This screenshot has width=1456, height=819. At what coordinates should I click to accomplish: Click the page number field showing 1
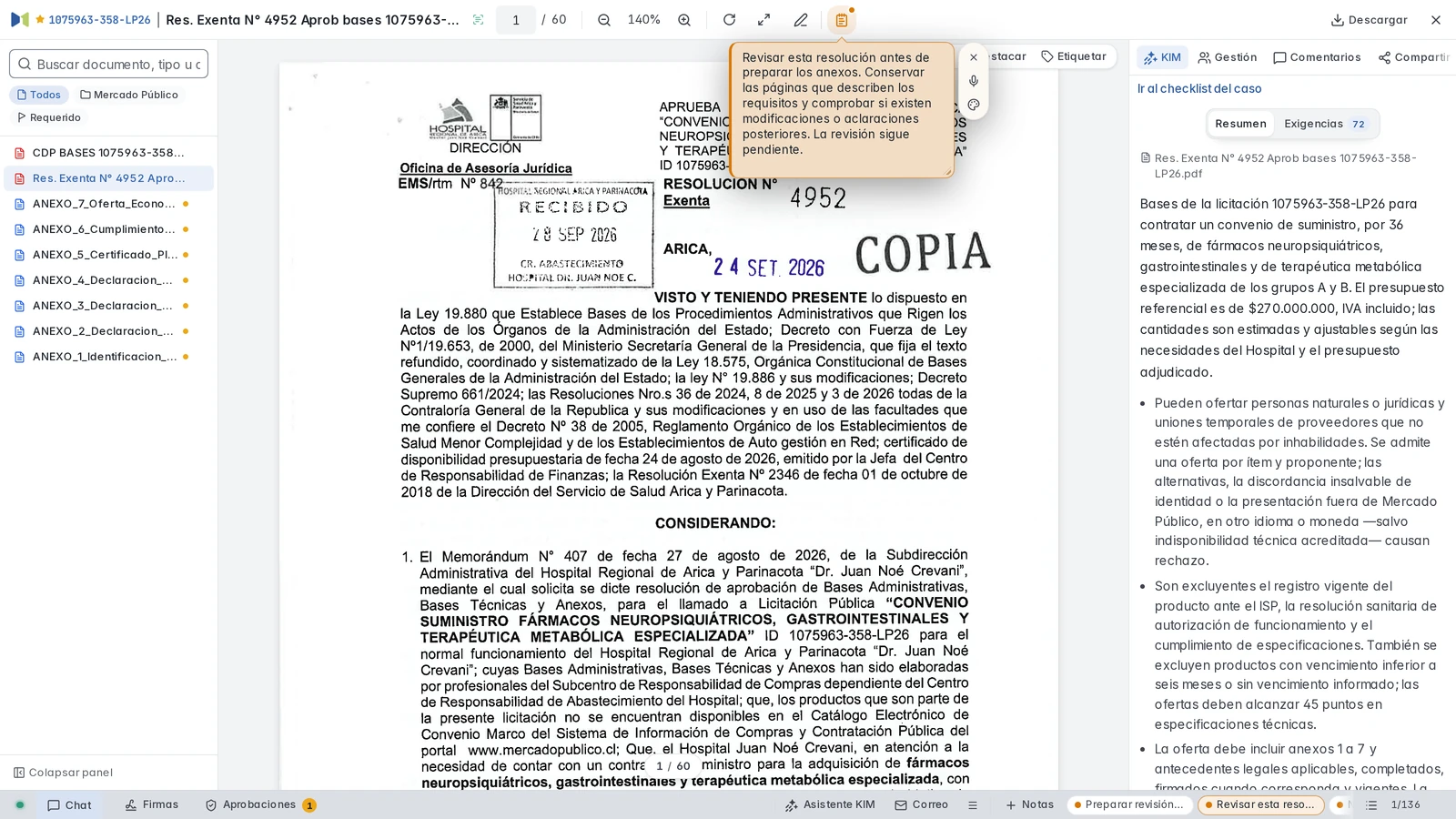coord(516,20)
